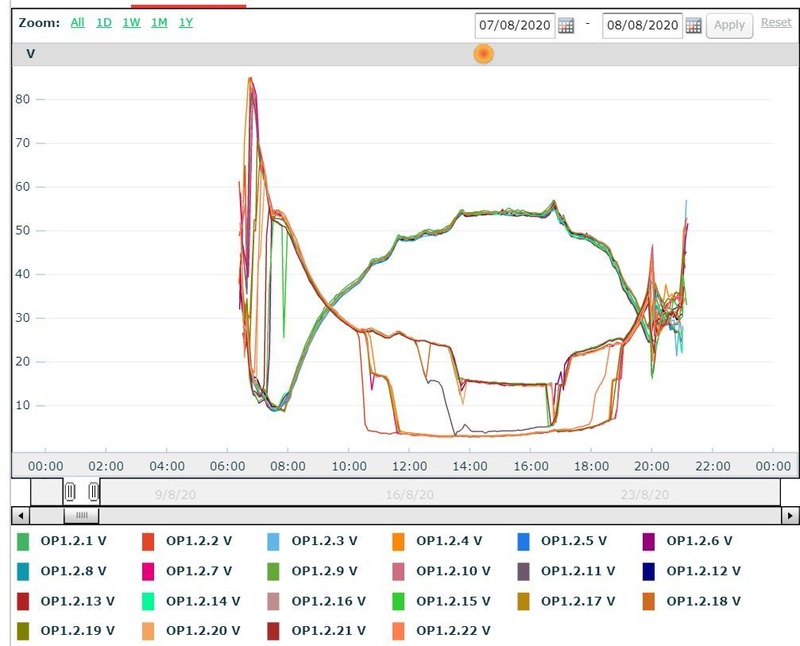Zoom to 1D range

point(104,22)
